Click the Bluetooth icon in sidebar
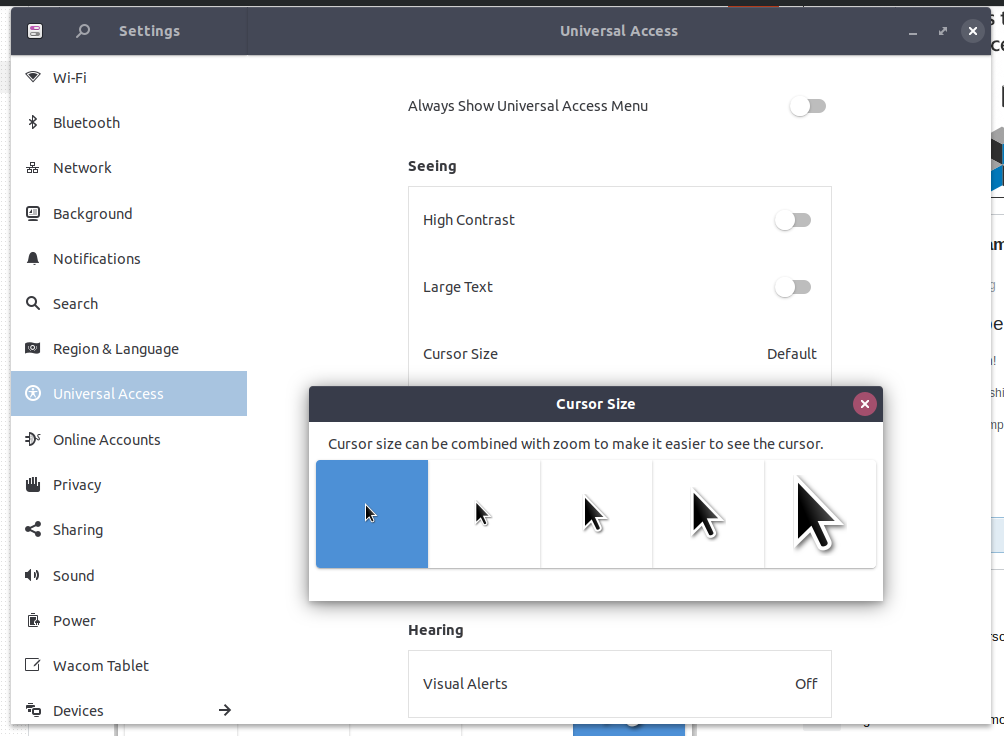This screenshot has width=1004, height=736. click(33, 122)
